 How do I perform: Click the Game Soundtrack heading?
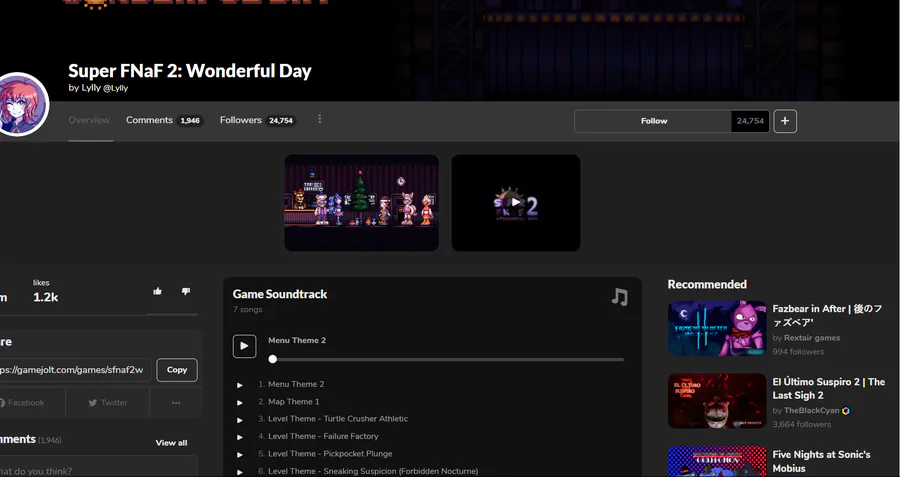click(280, 294)
